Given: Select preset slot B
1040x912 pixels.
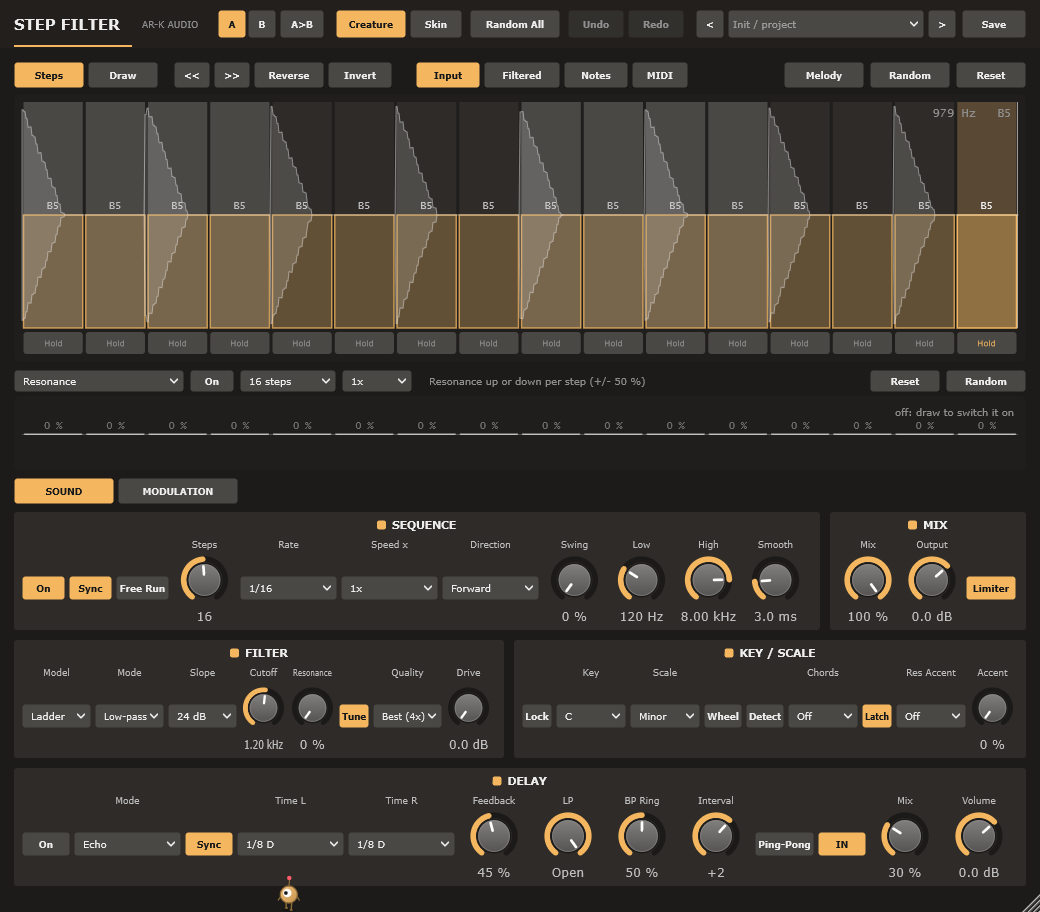Looking at the screenshot, I should point(262,25).
